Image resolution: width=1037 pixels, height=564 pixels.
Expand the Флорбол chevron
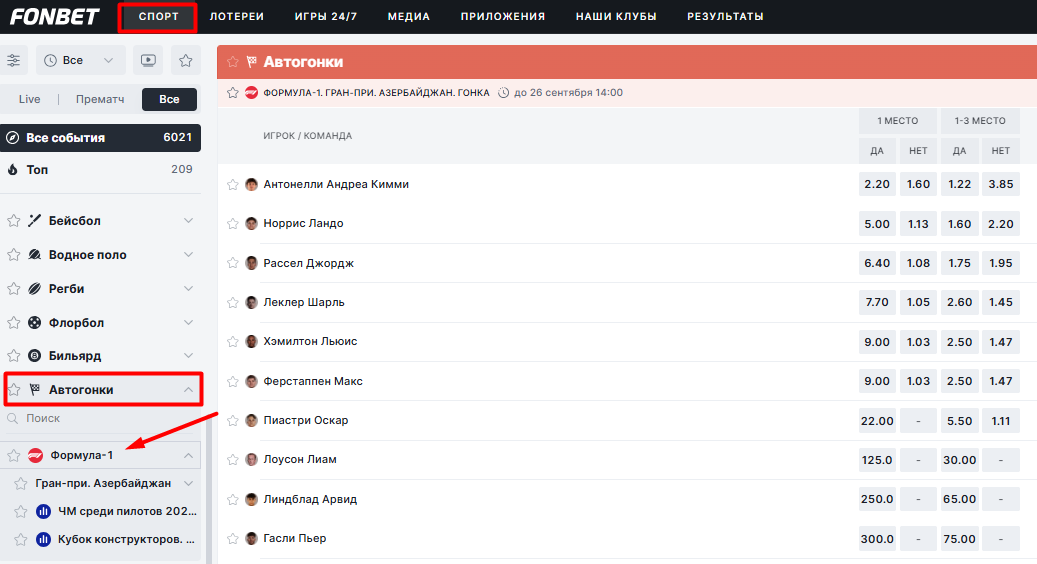coord(188,323)
